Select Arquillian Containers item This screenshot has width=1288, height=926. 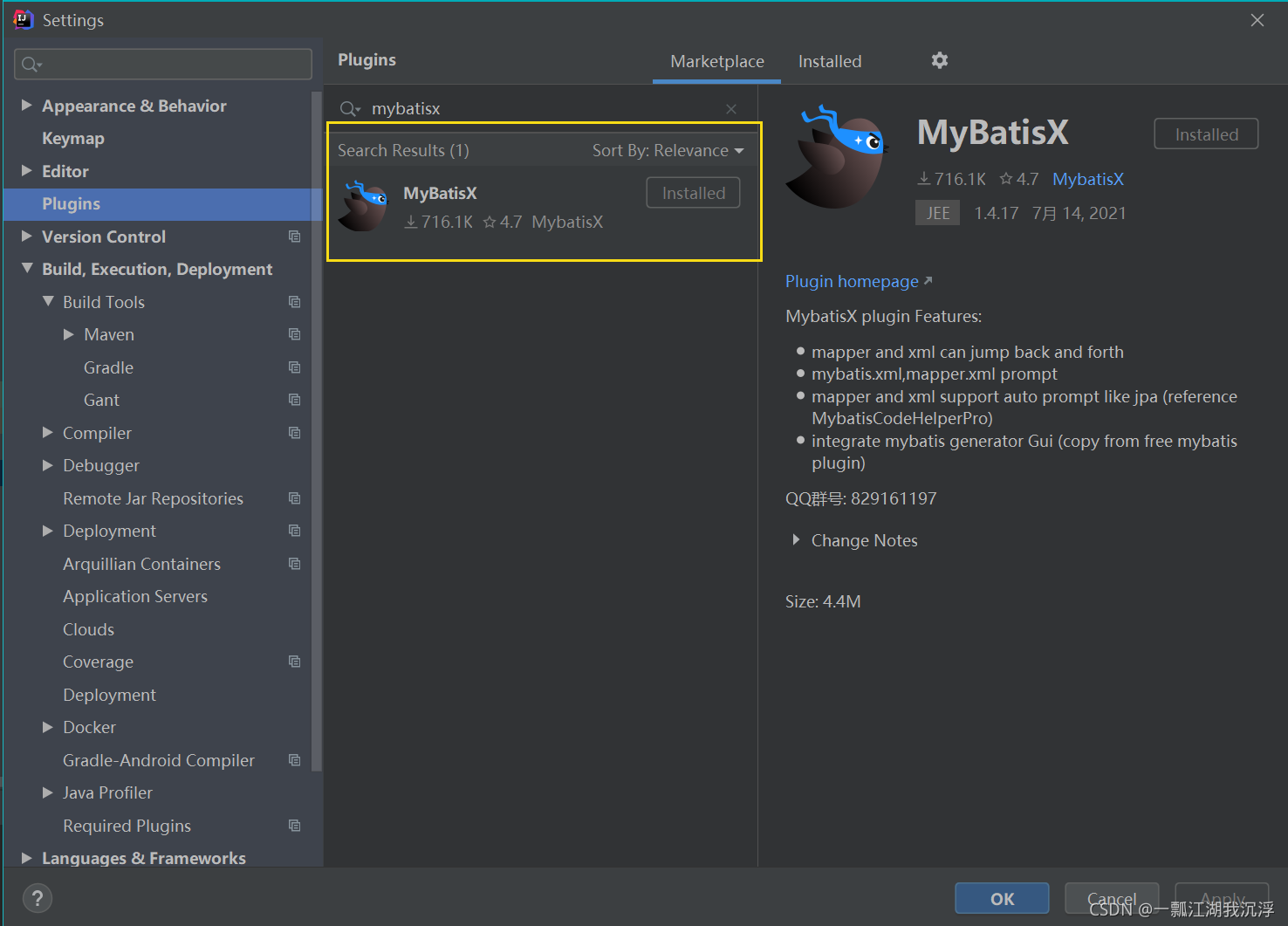(x=141, y=564)
